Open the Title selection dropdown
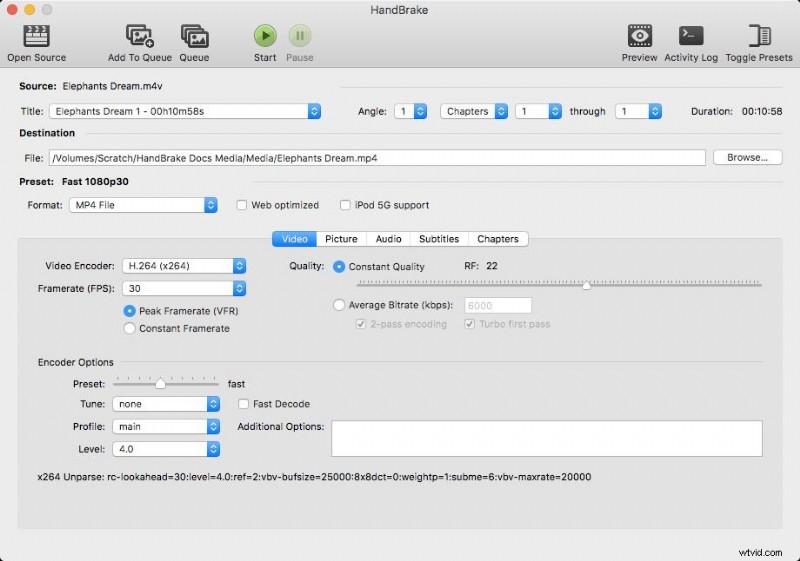The width and height of the screenshot is (800, 561). [x=185, y=112]
